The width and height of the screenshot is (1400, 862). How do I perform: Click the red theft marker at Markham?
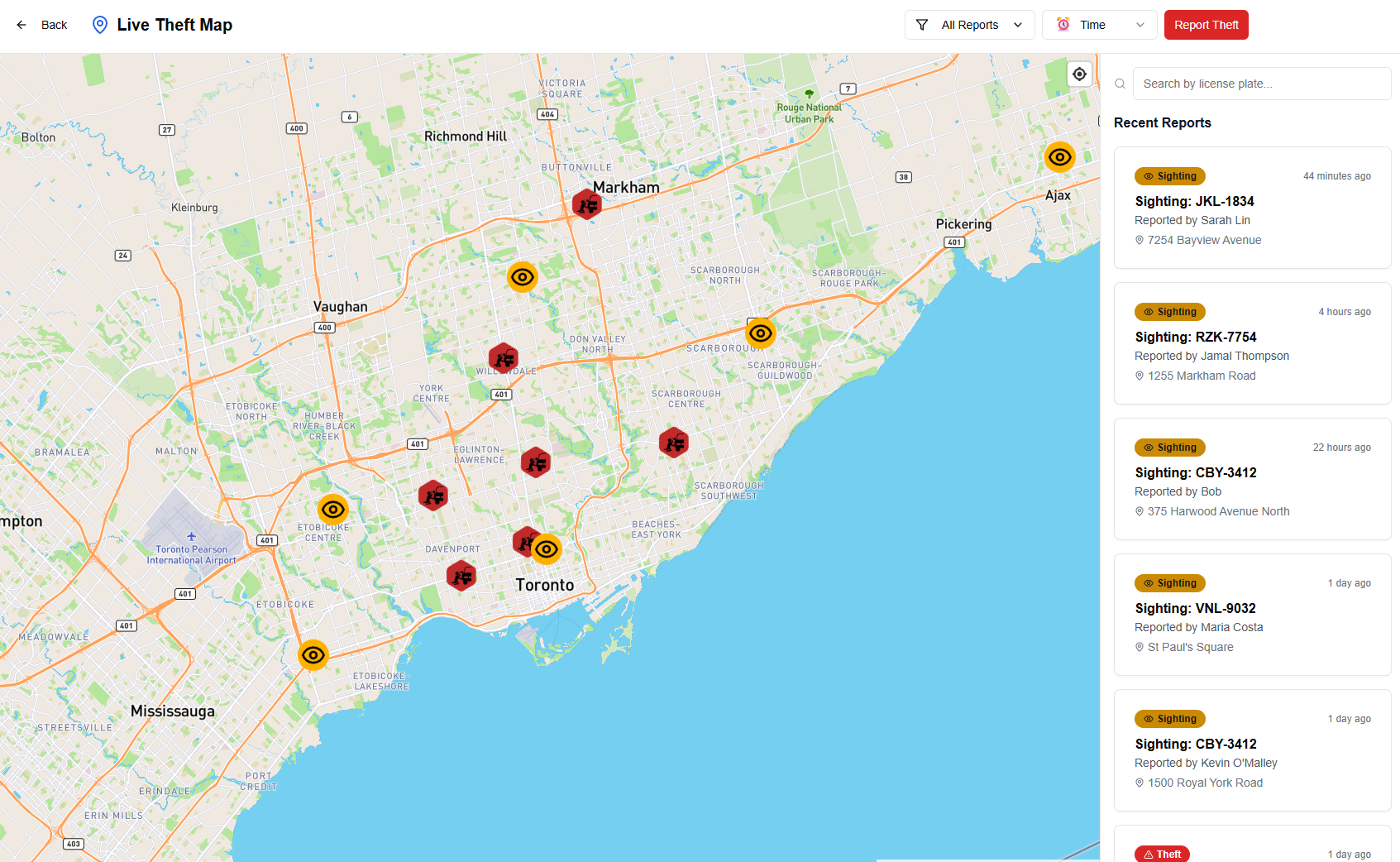pyautogui.click(x=587, y=204)
